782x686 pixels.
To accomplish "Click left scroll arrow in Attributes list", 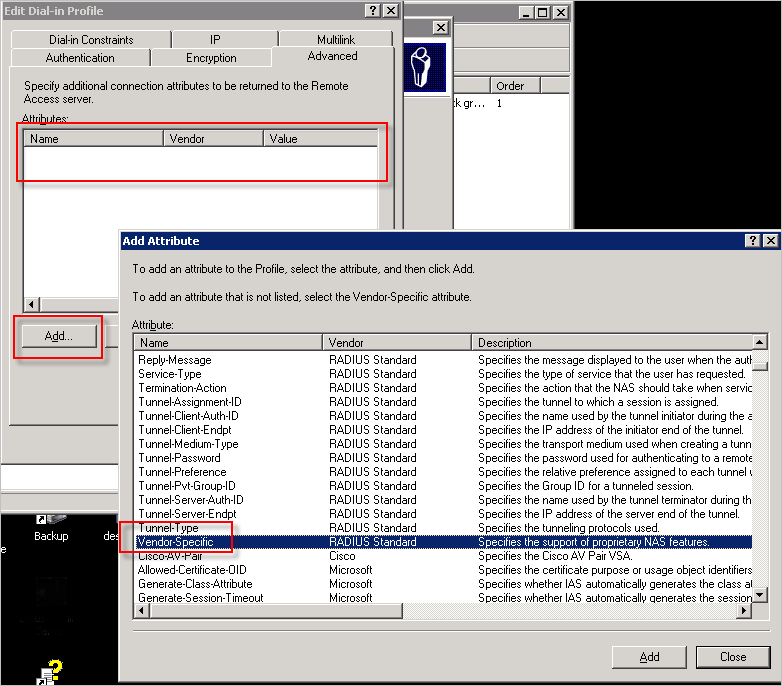I will pos(30,304).
